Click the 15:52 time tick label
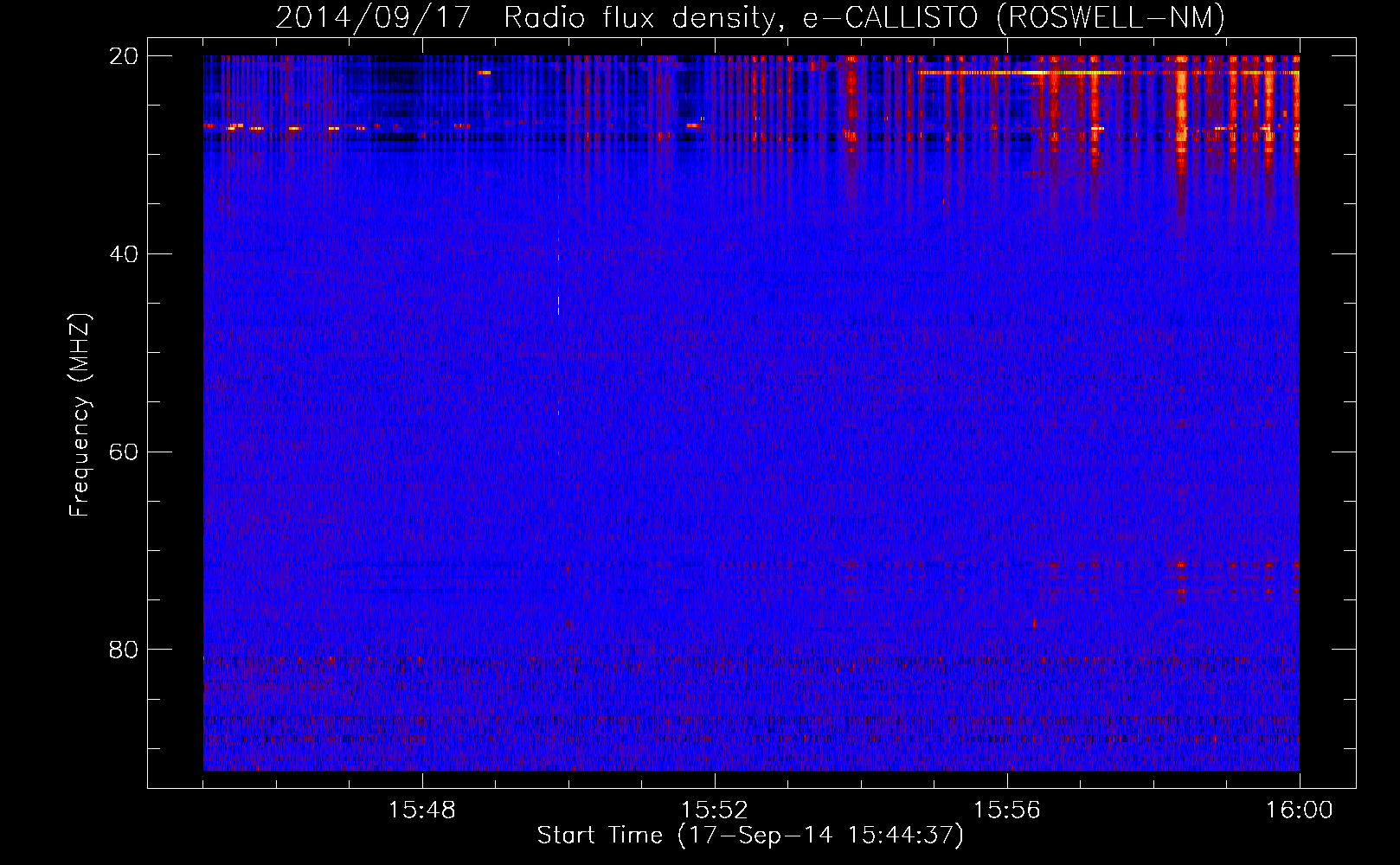The image size is (1400, 865). point(715,811)
